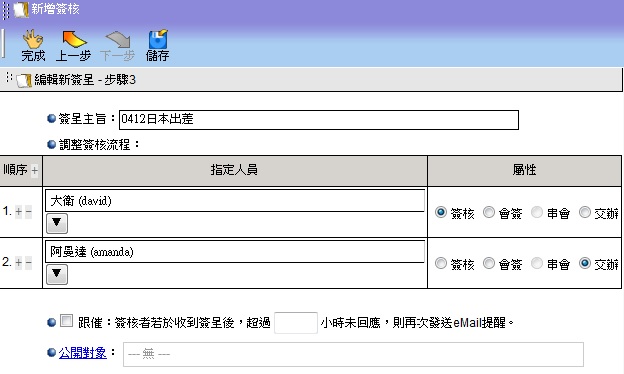This screenshot has width=624, height=374.
Task: Select 會簽 radio for 大衛 (david)
Action: [x=489, y=212]
